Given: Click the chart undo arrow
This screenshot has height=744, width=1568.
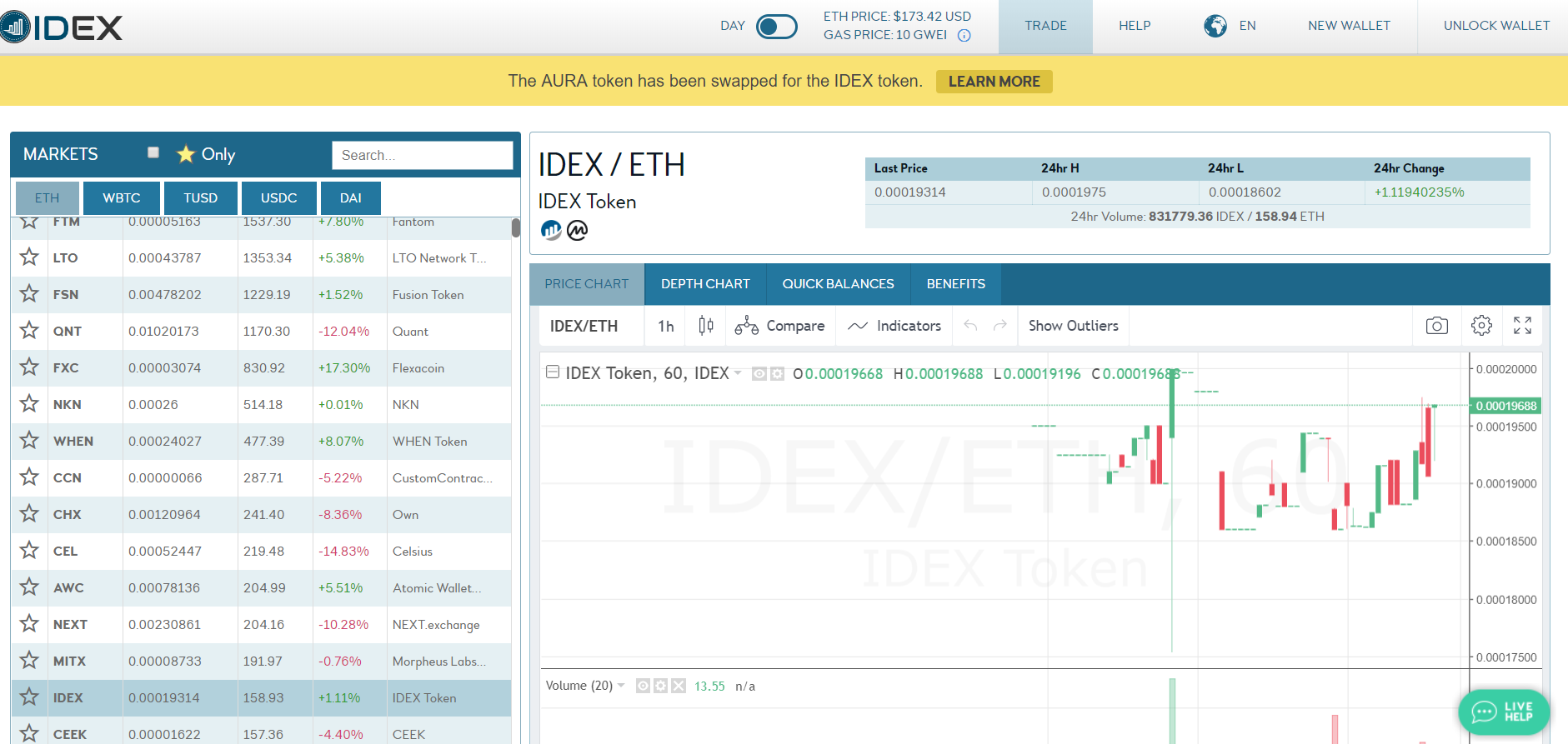Looking at the screenshot, I should (x=970, y=326).
